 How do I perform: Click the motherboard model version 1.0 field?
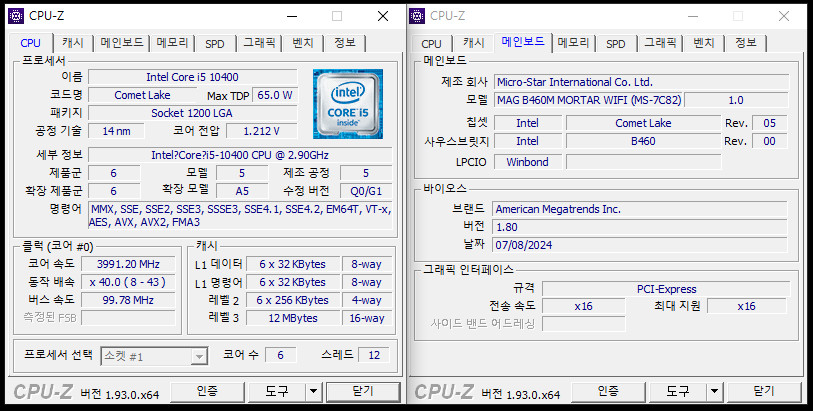(736, 100)
